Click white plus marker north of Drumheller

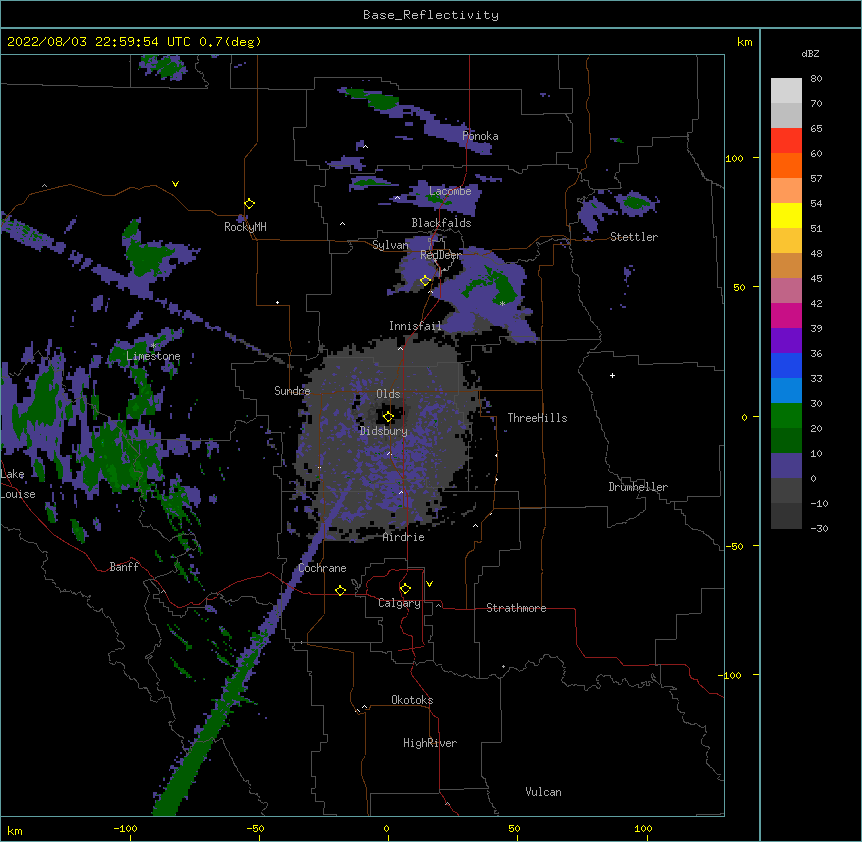click(612, 375)
